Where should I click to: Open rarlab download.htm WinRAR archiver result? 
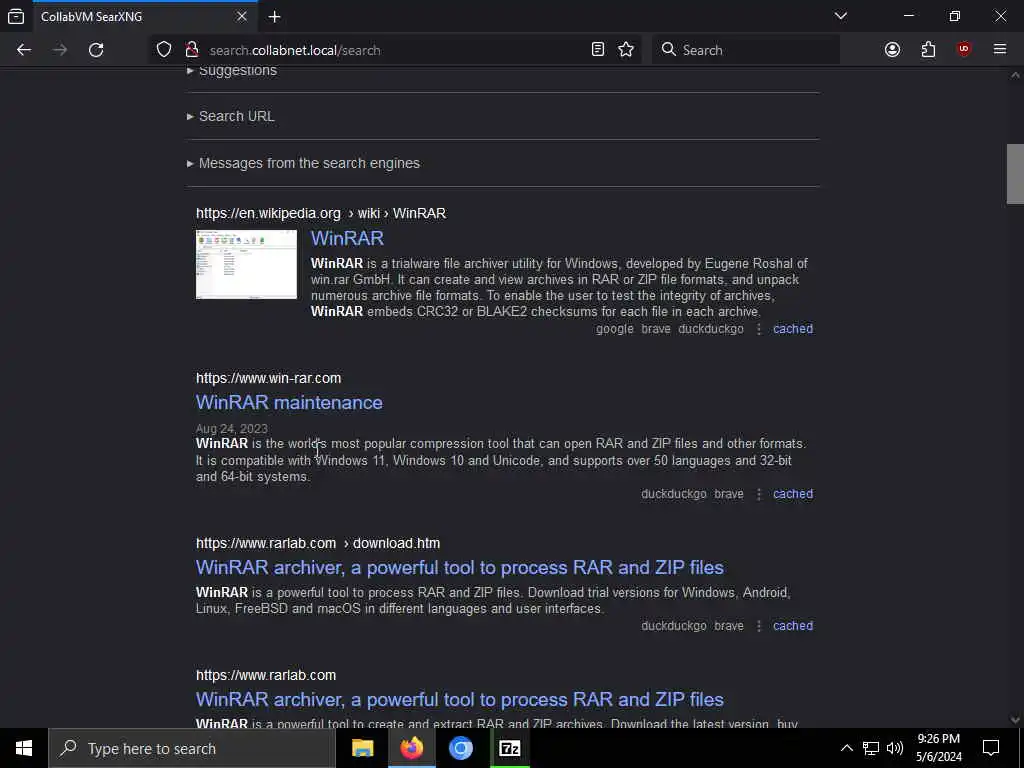coord(459,567)
